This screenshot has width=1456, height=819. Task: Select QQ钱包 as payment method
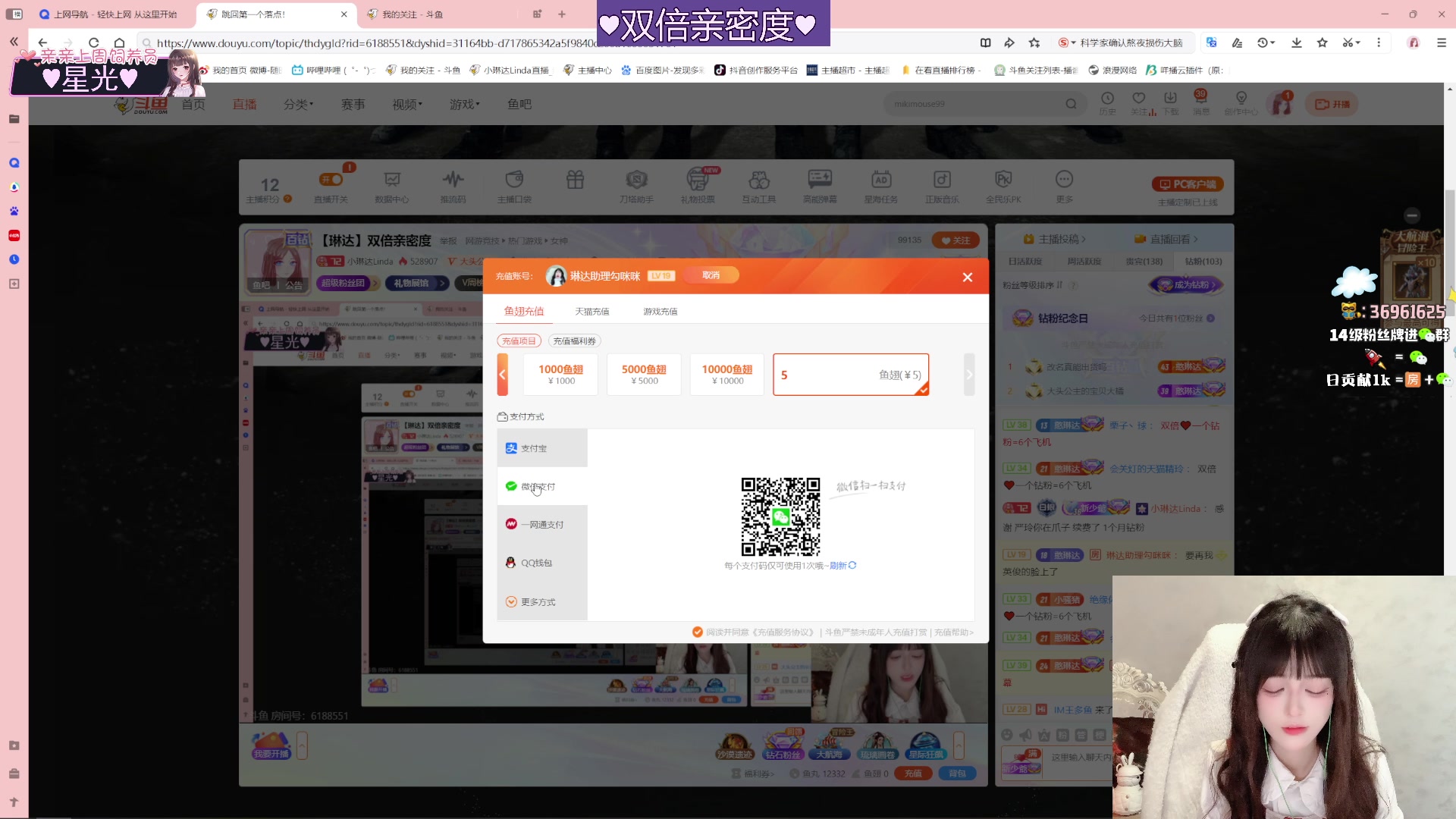pos(542,563)
